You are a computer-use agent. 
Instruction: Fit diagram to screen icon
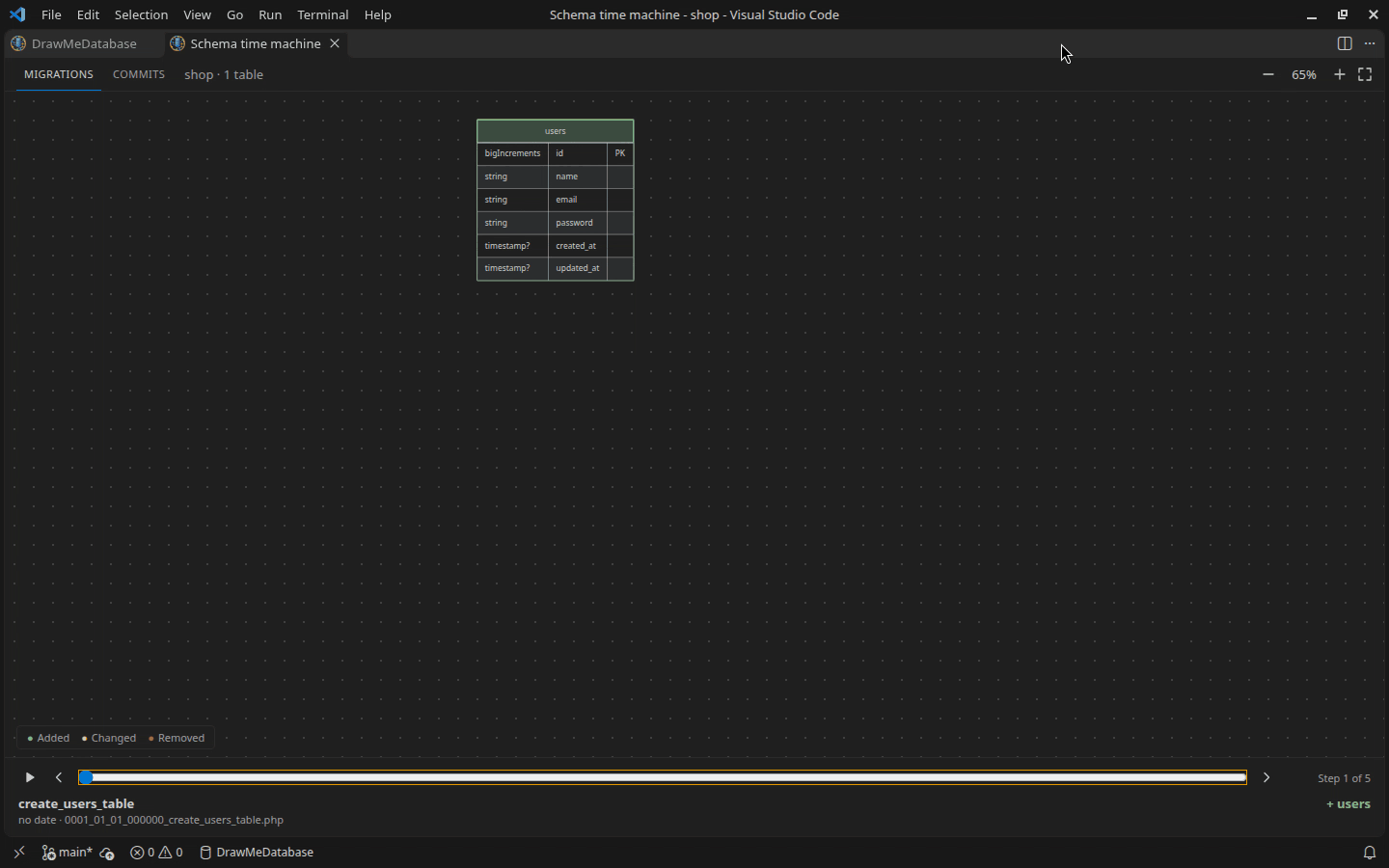pos(1365,74)
